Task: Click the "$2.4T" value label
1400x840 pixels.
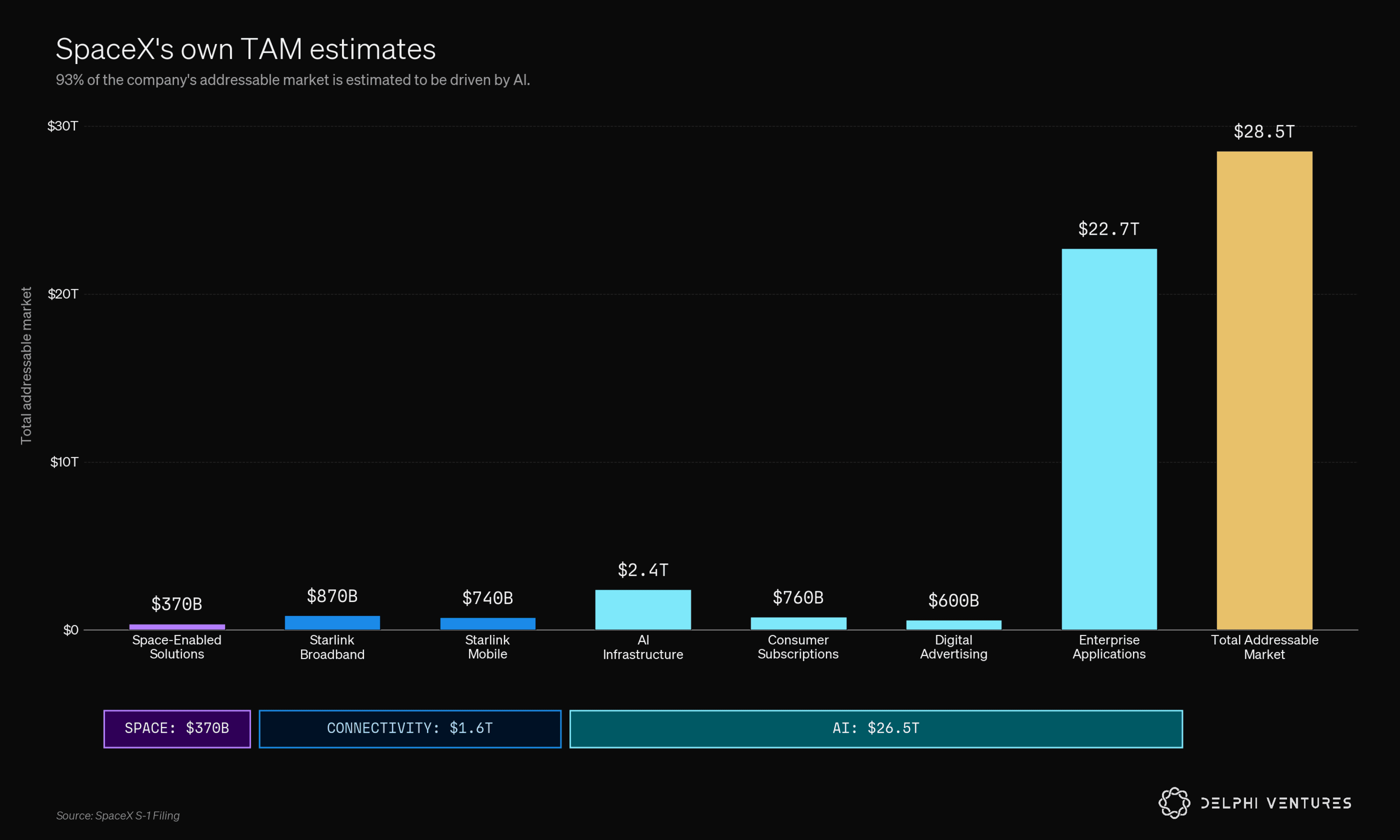Action: (x=643, y=570)
